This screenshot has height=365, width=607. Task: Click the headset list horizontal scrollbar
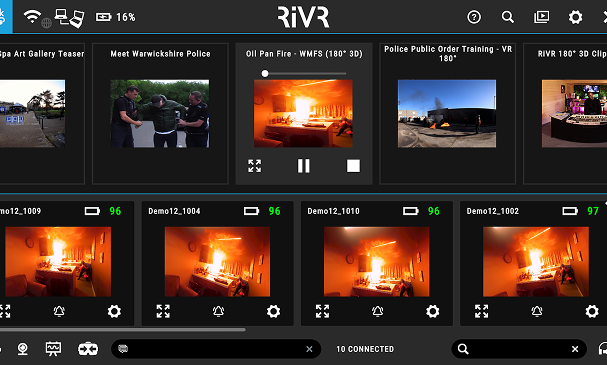(122, 330)
